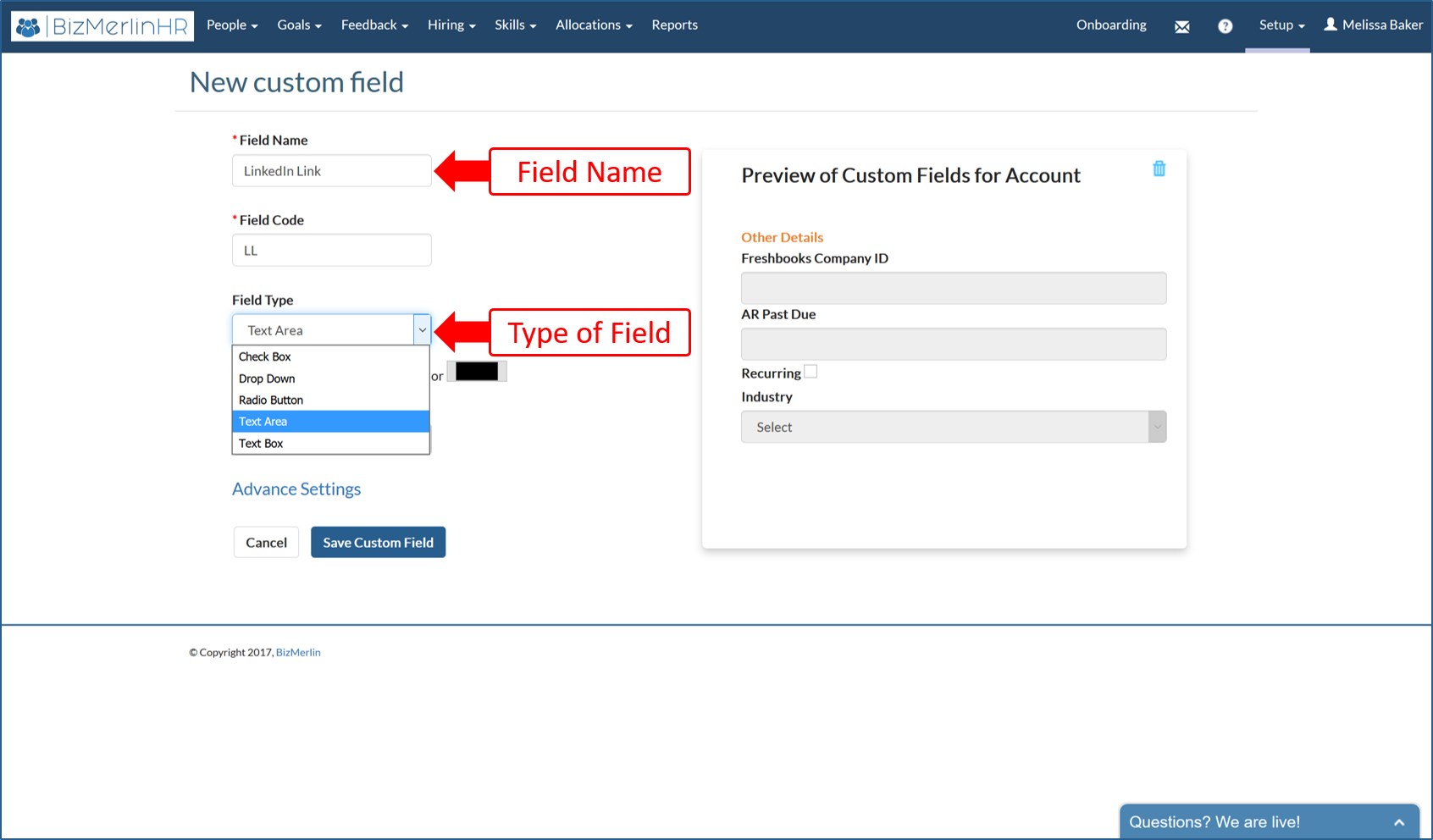Click the Field Name input box
Image resolution: width=1433 pixels, height=840 pixels.
click(332, 171)
